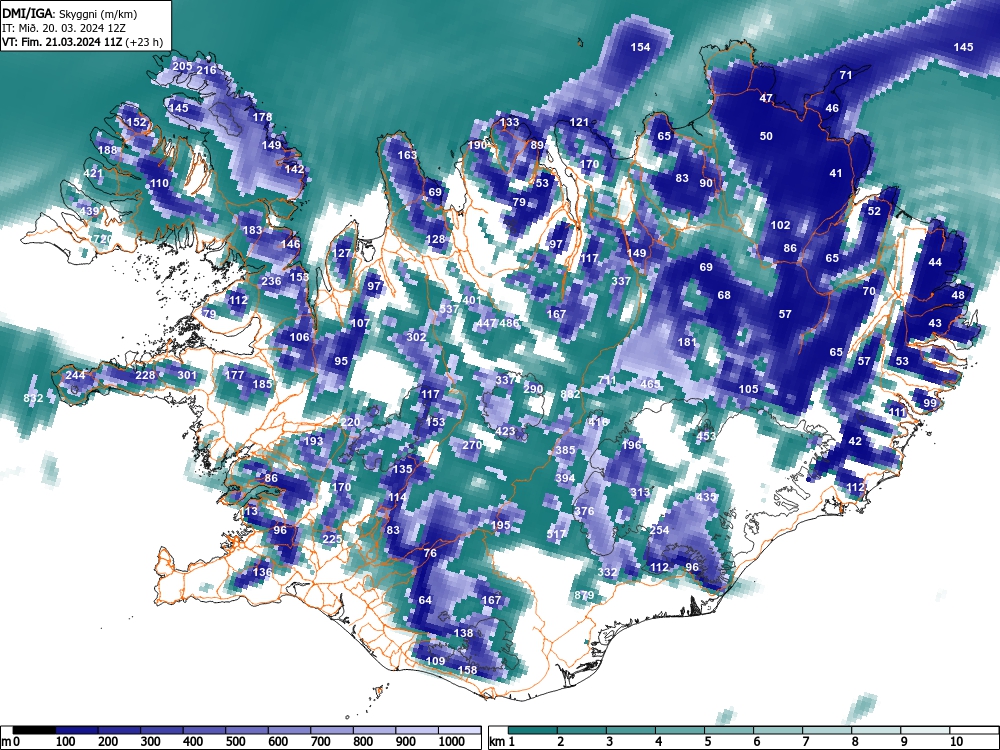Click the visibility value '50'
The width and height of the screenshot is (1000, 750).
pos(767,136)
